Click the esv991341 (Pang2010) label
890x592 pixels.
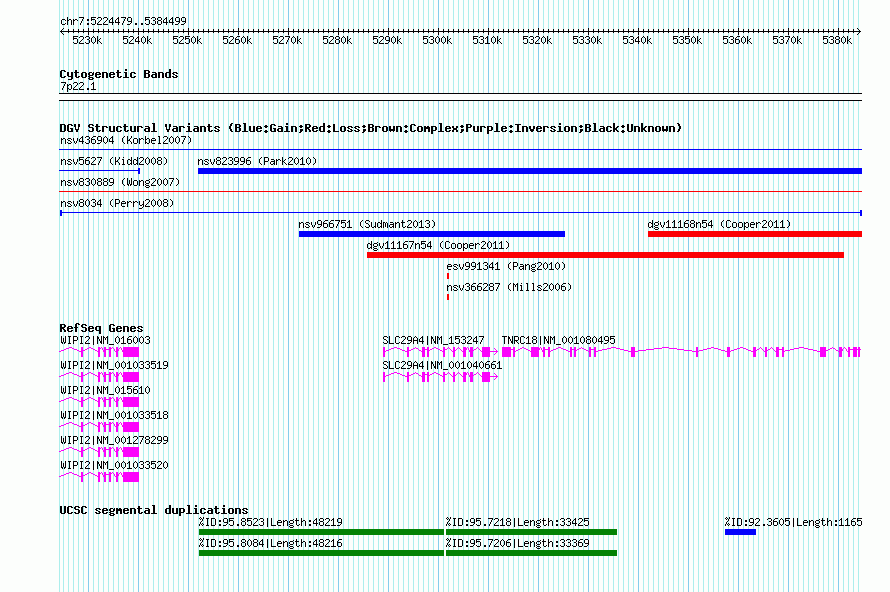click(x=506, y=266)
